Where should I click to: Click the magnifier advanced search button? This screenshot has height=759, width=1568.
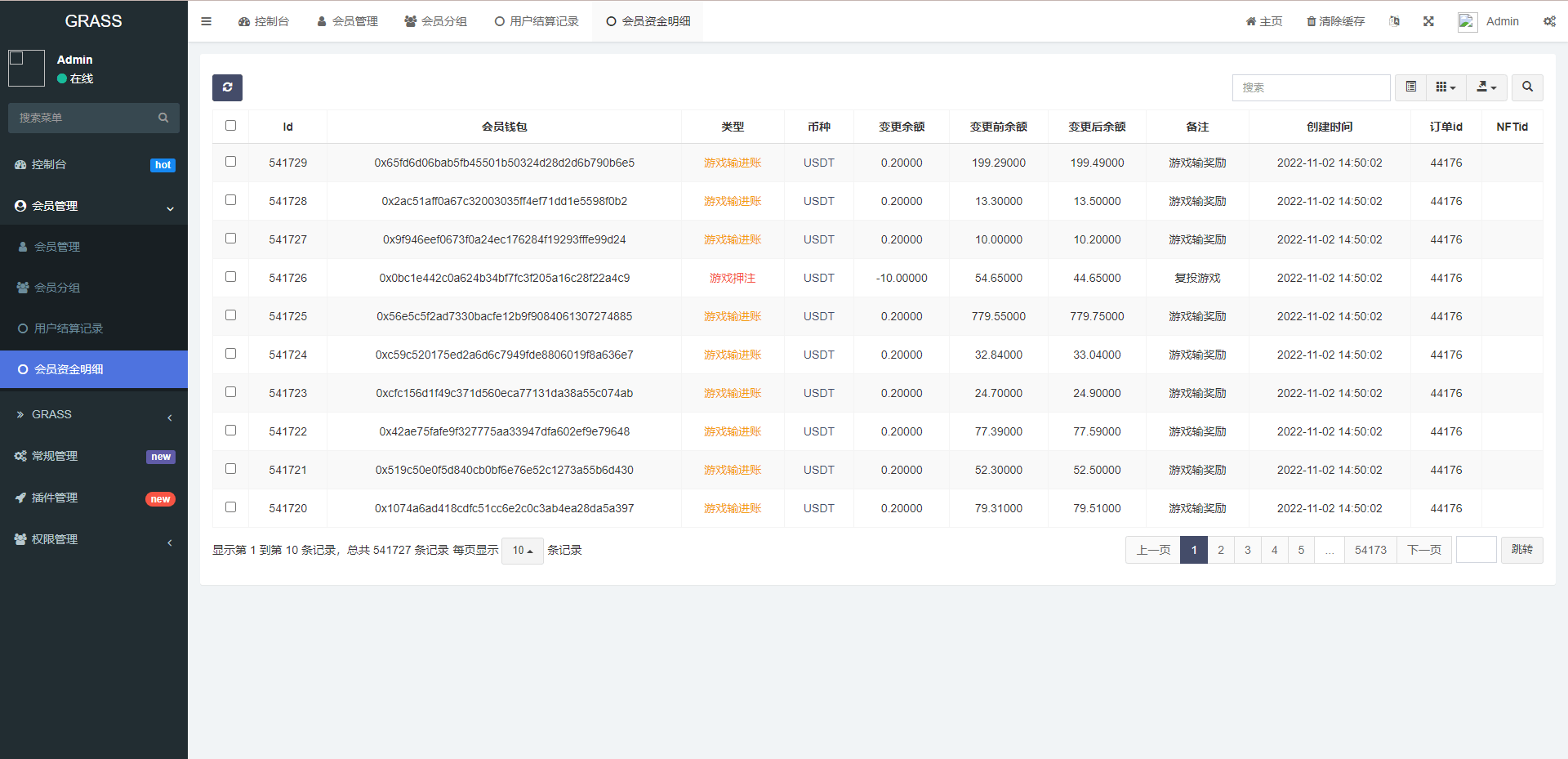[x=1527, y=87]
